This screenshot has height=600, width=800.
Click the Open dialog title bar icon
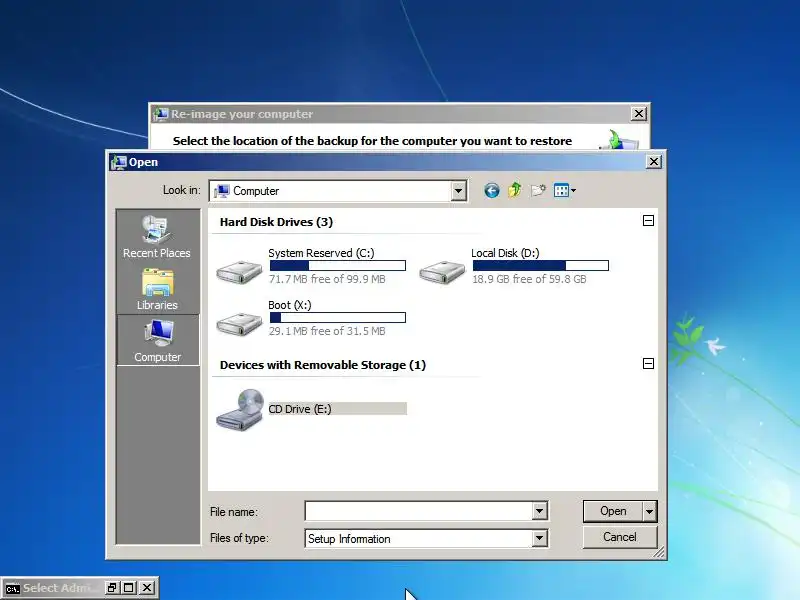(118, 162)
